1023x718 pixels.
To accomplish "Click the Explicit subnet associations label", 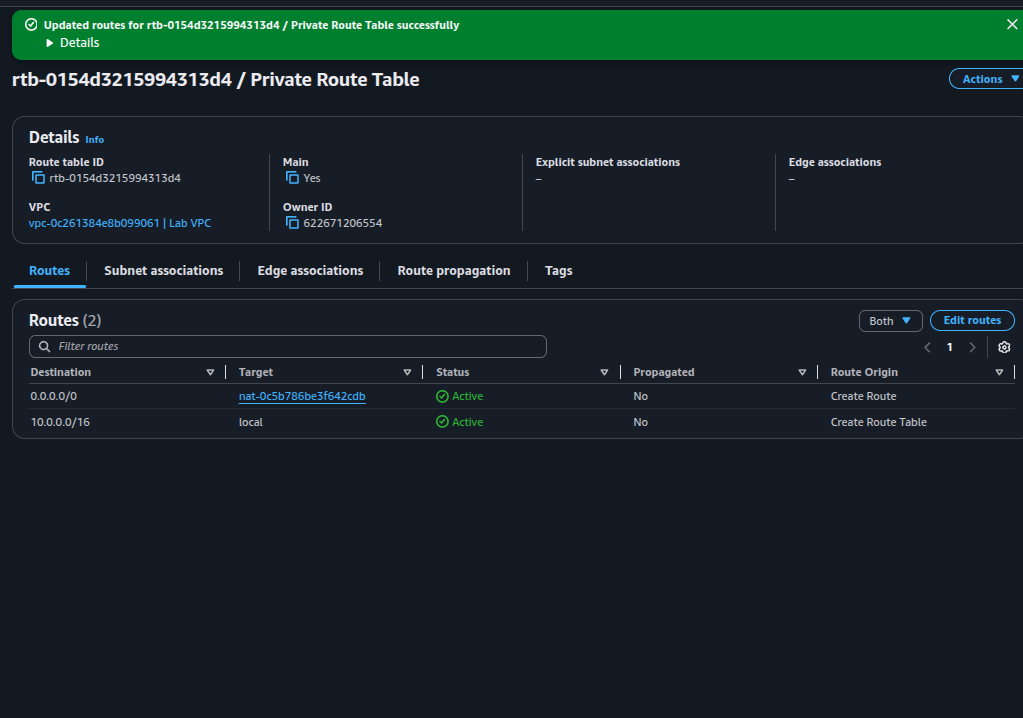I will coord(607,162).
